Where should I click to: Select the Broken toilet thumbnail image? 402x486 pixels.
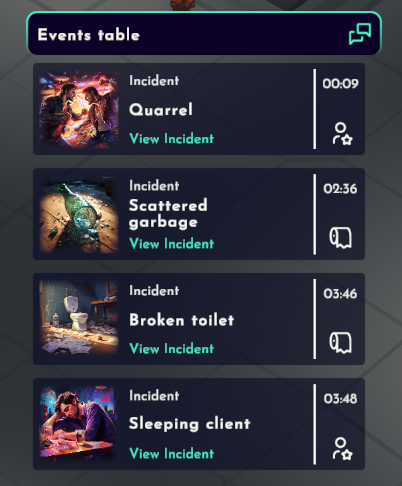click(79, 319)
